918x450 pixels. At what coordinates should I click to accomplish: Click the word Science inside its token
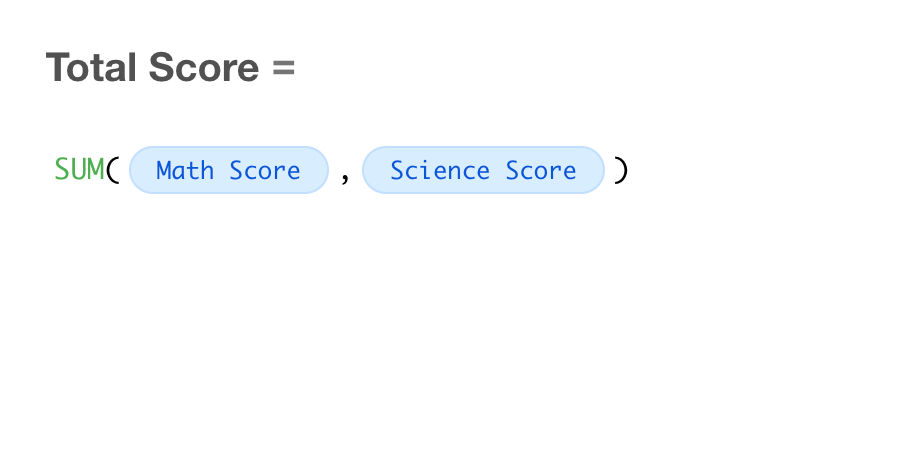(440, 170)
